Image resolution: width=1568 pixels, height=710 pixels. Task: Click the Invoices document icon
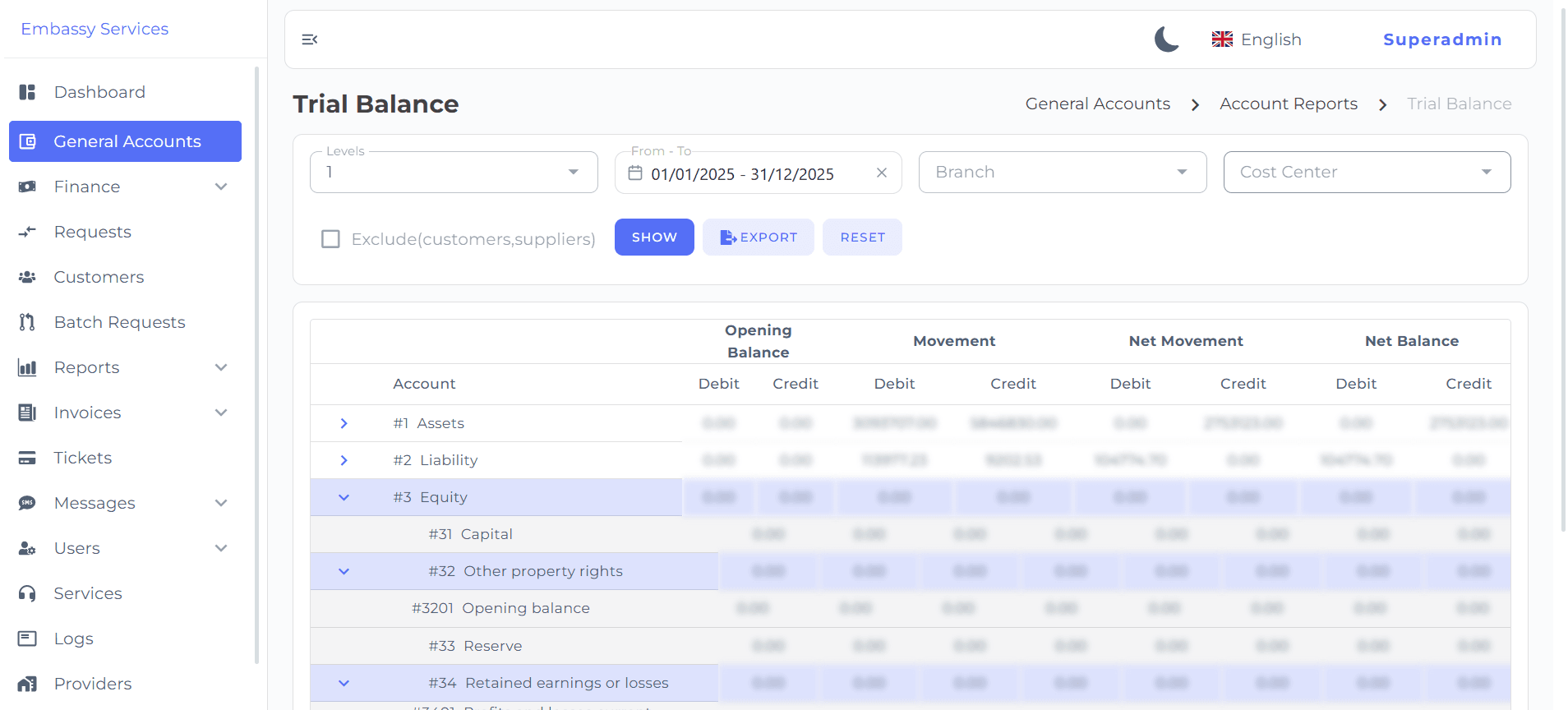pos(27,413)
